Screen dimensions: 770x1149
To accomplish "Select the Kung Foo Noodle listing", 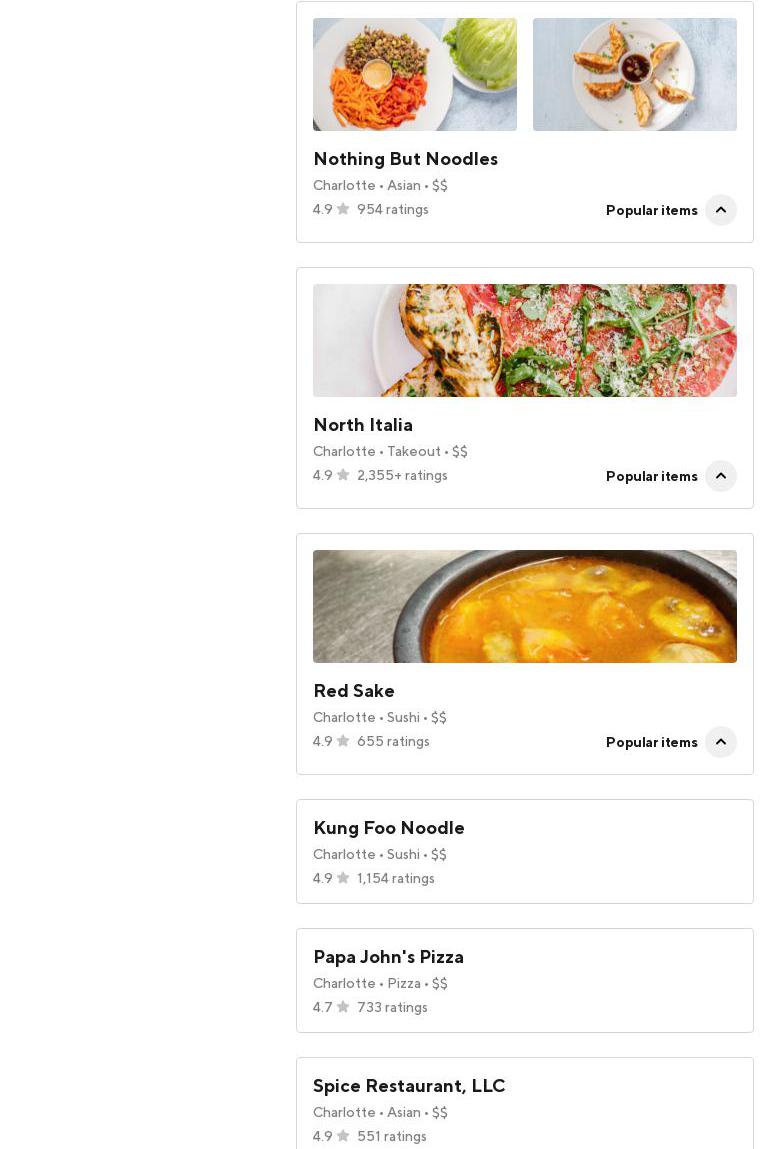I will [388, 828].
